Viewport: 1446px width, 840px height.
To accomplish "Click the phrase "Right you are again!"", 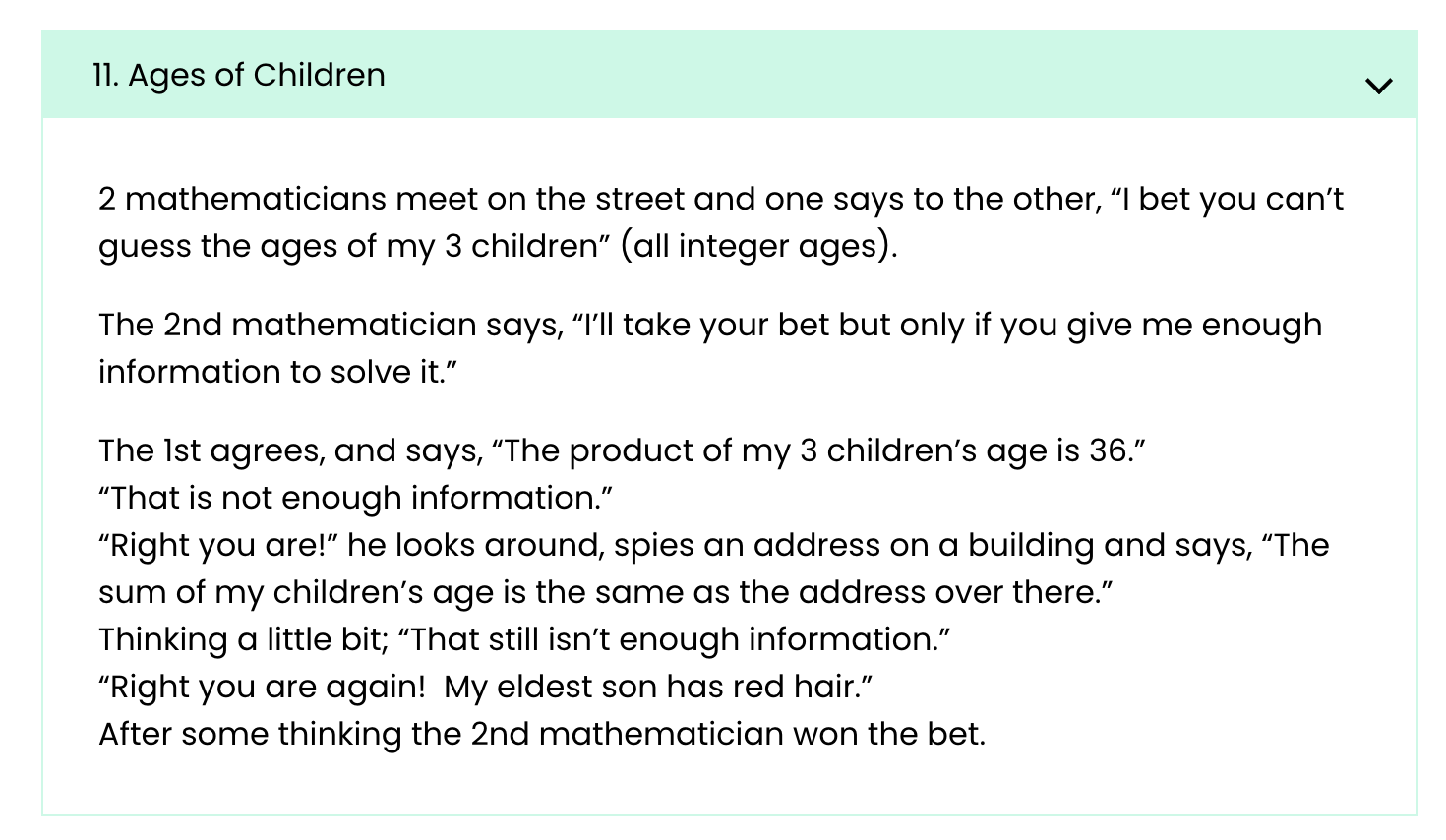I will point(262,687).
